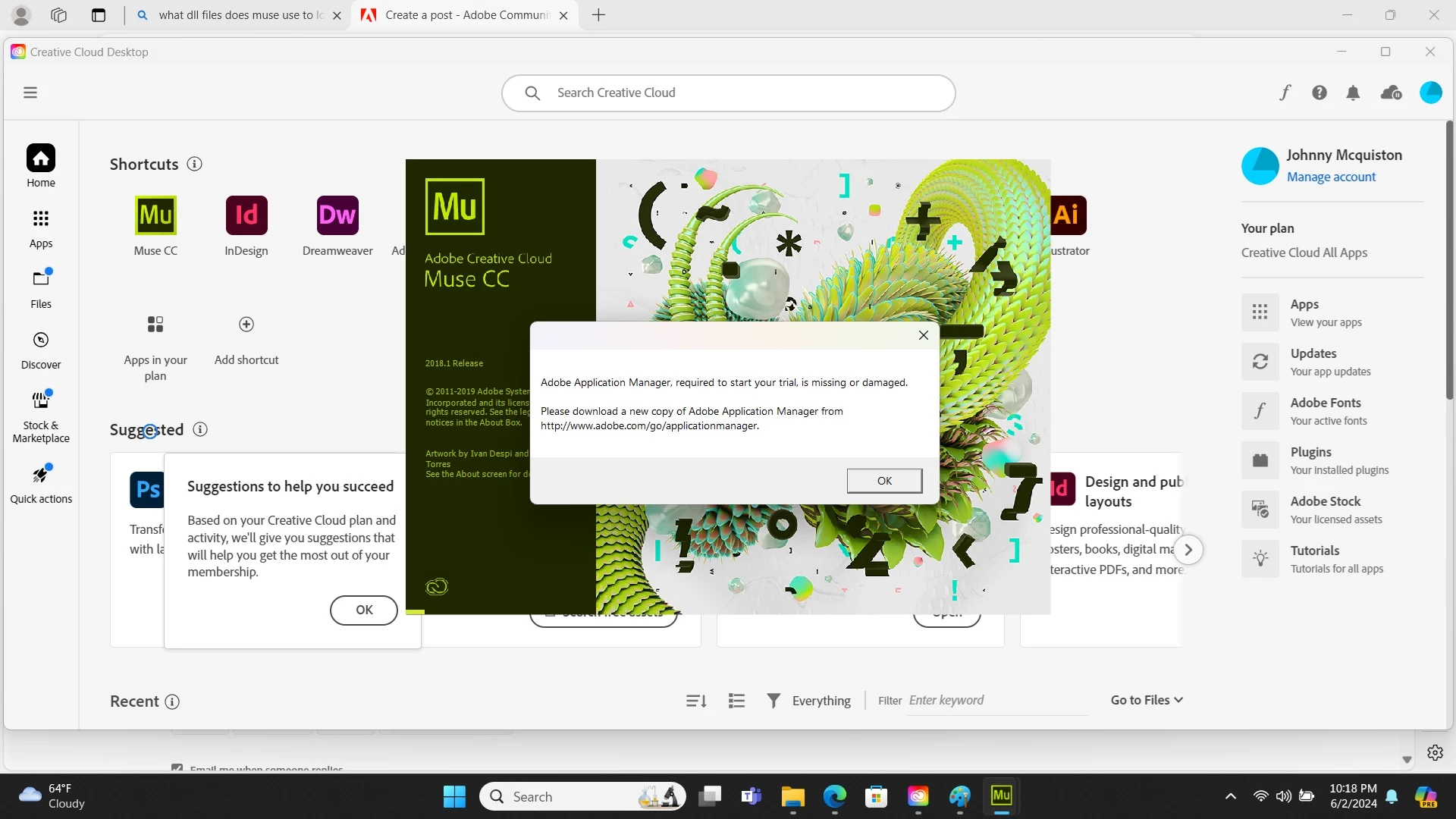Open Stock & Marketplace in sidebar
This screenshot has width=1456, height=819.
tap(41, 416)
